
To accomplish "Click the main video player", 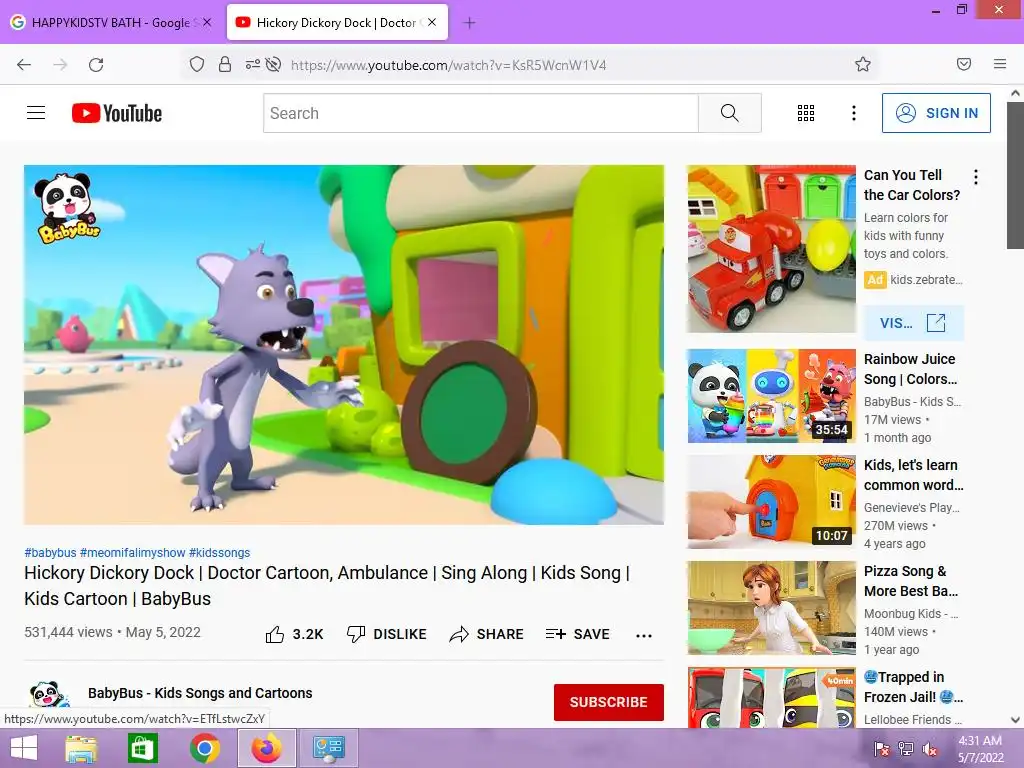I will [x=344, y=345].
